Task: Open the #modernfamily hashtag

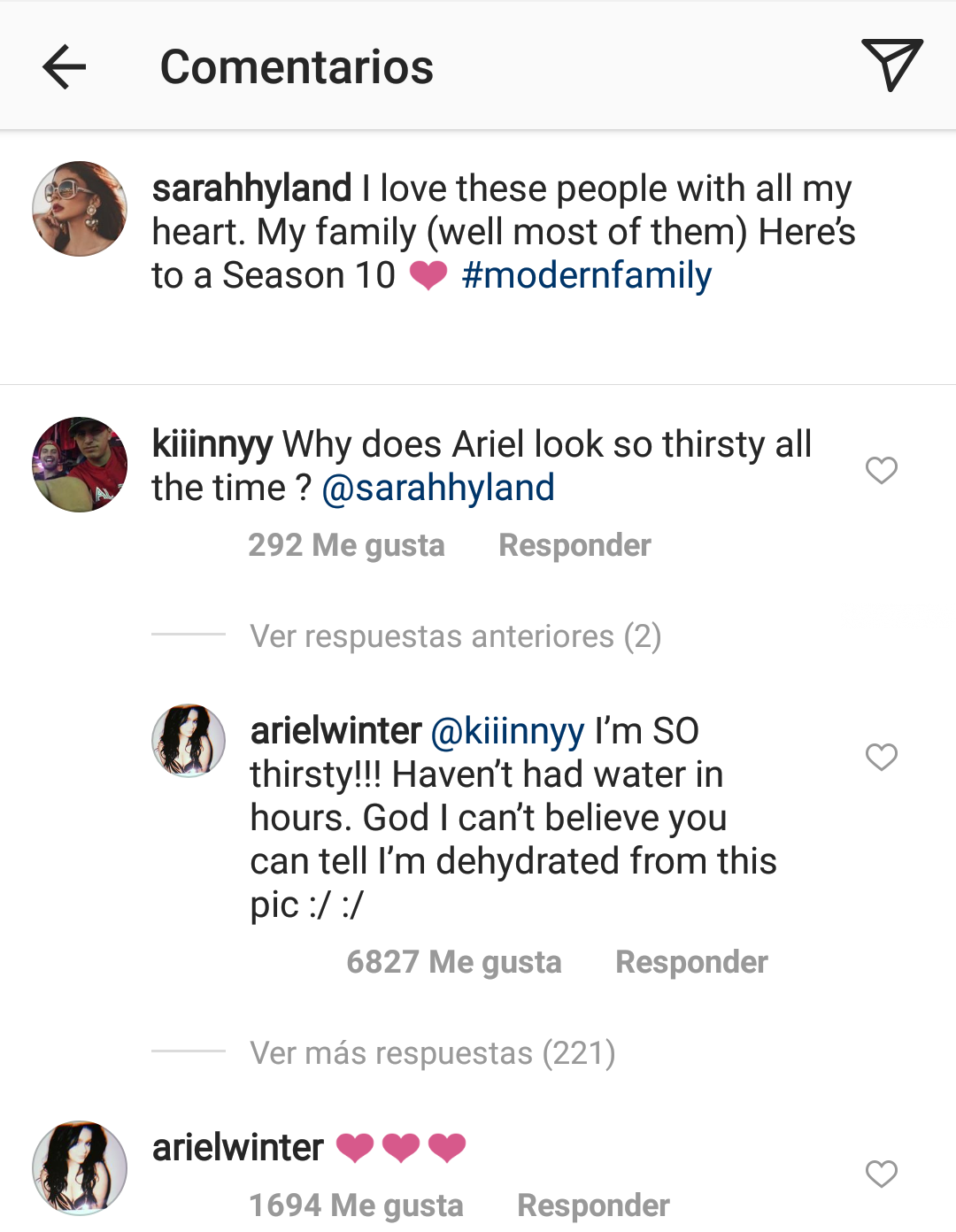Action: [x=586, y=275]
